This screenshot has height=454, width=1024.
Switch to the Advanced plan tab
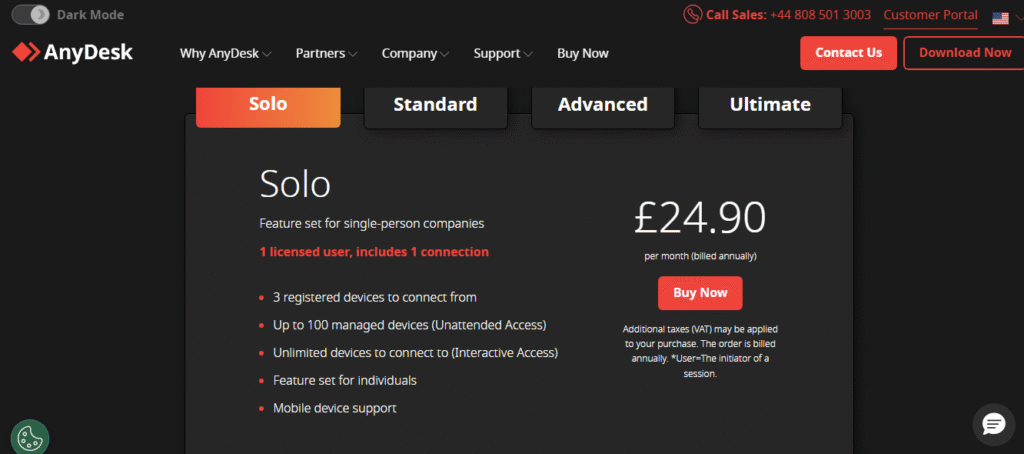(x=603, y=105)
